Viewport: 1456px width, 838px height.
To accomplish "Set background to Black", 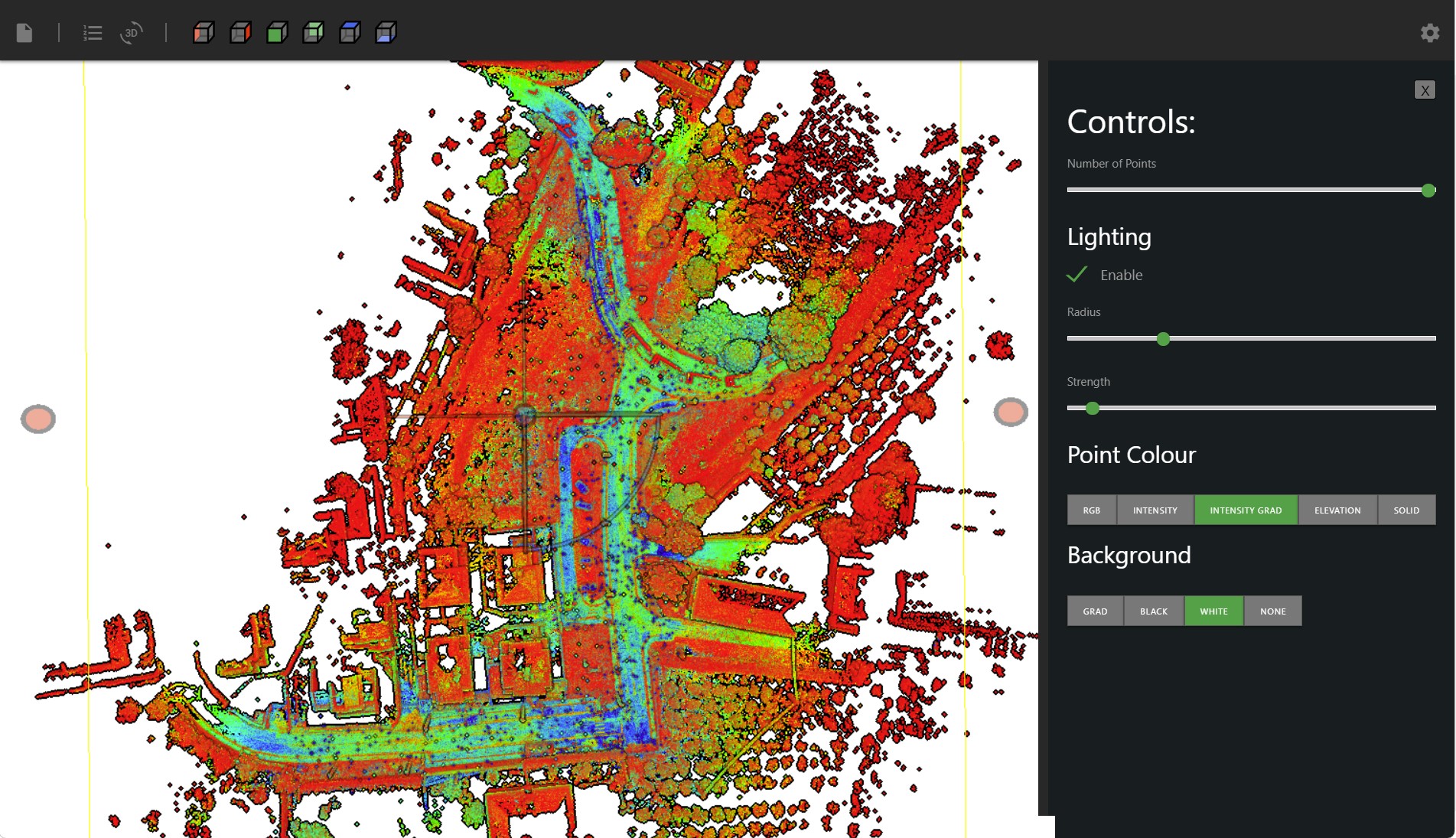I will pos(1154,611).
